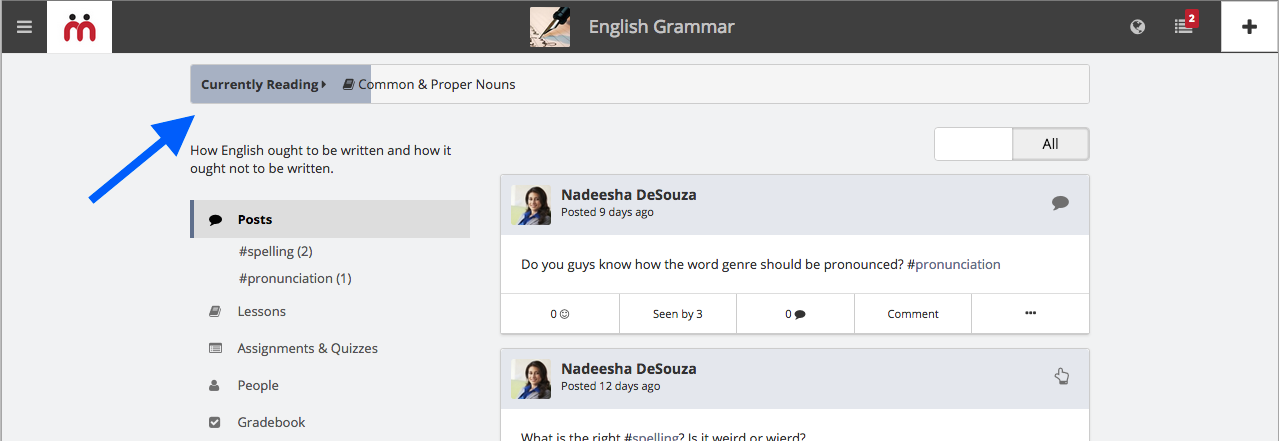Filter by #pronunciation (1) sidebar tag

[295, 279]
